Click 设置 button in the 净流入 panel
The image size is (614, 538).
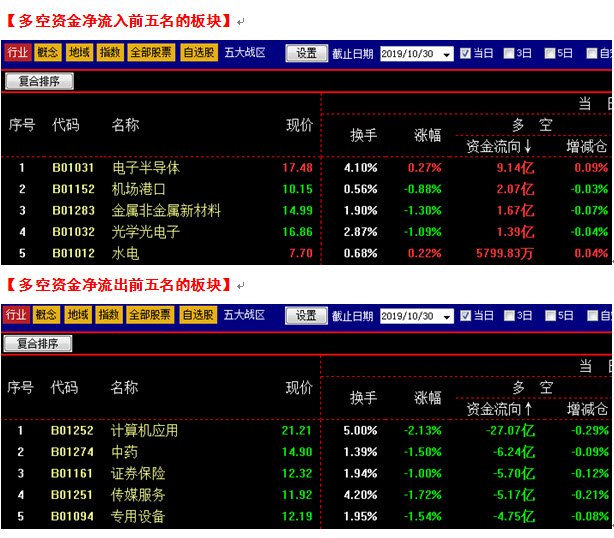306,53
